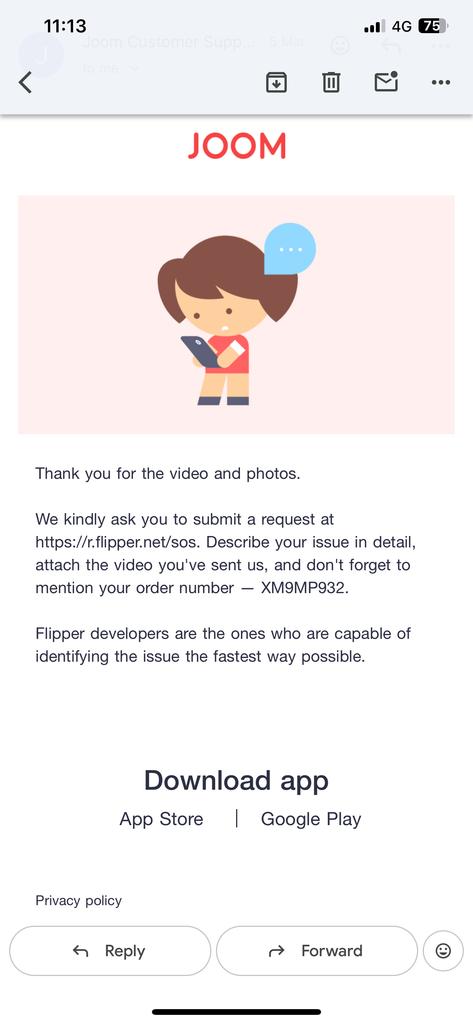
Task: Open the three-dot more options menu
Action: pyautogui.click(x=441, y=82)
